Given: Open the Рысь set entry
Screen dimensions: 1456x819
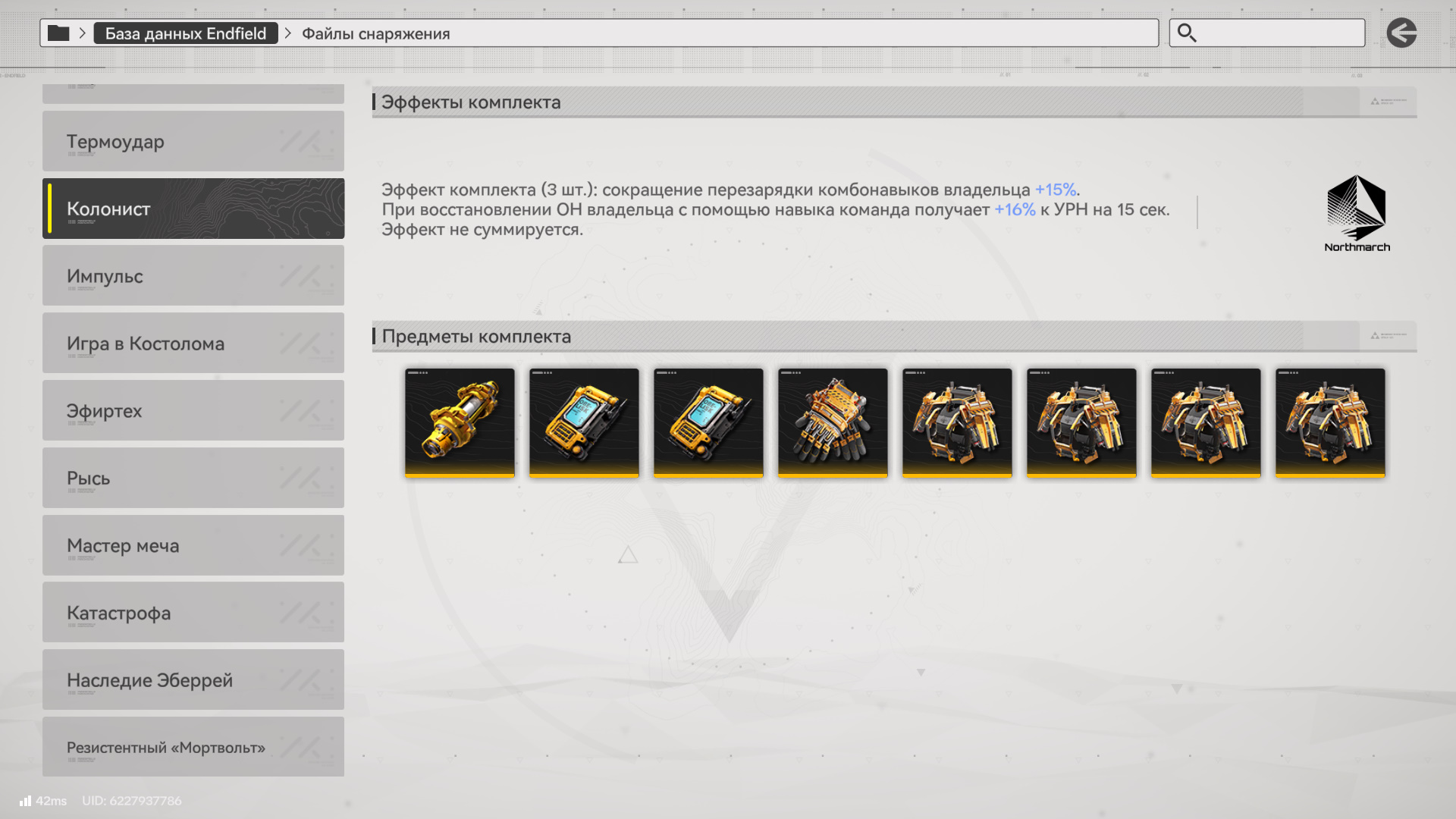Looking at the screenshot, I should (x=193, y=478).
